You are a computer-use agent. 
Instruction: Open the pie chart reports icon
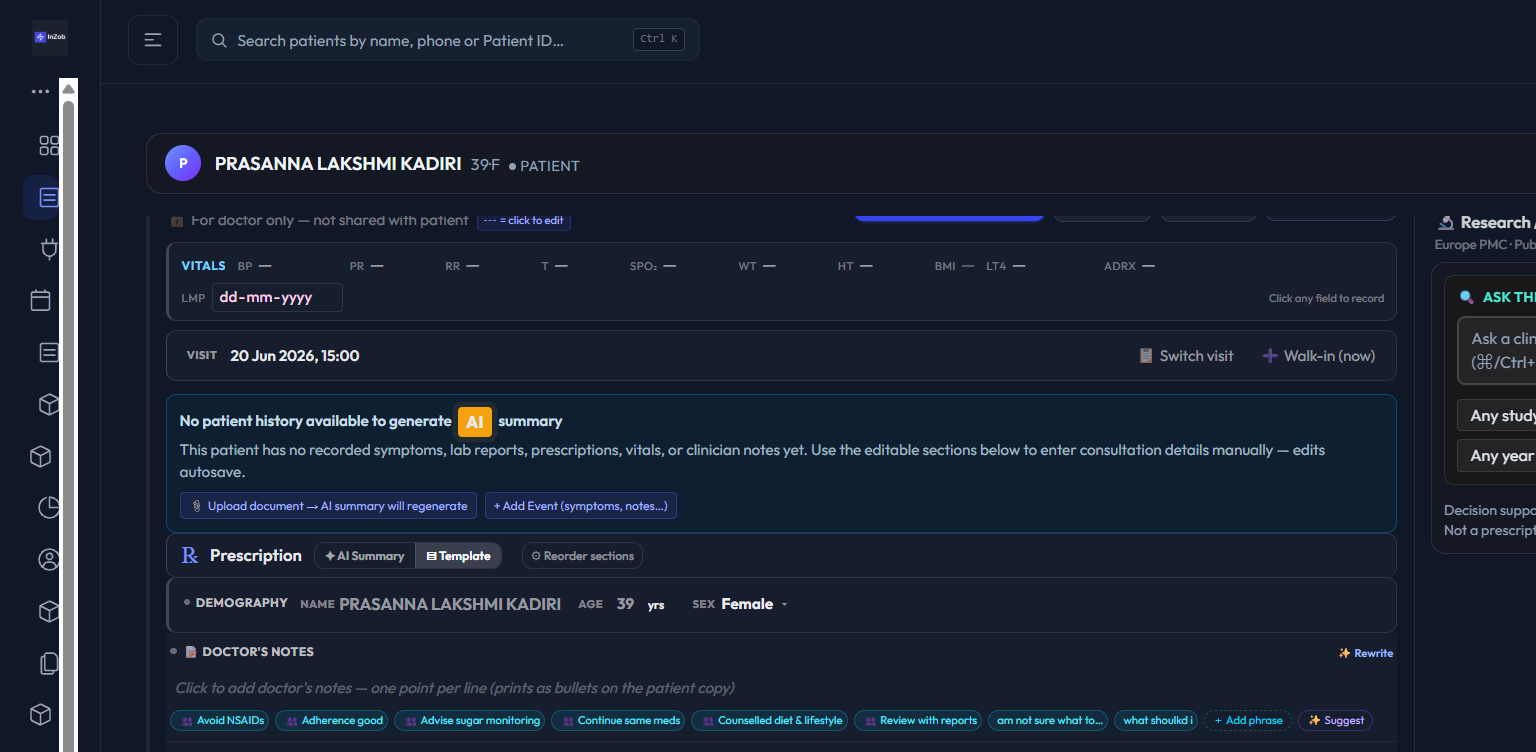pos(49,508)
